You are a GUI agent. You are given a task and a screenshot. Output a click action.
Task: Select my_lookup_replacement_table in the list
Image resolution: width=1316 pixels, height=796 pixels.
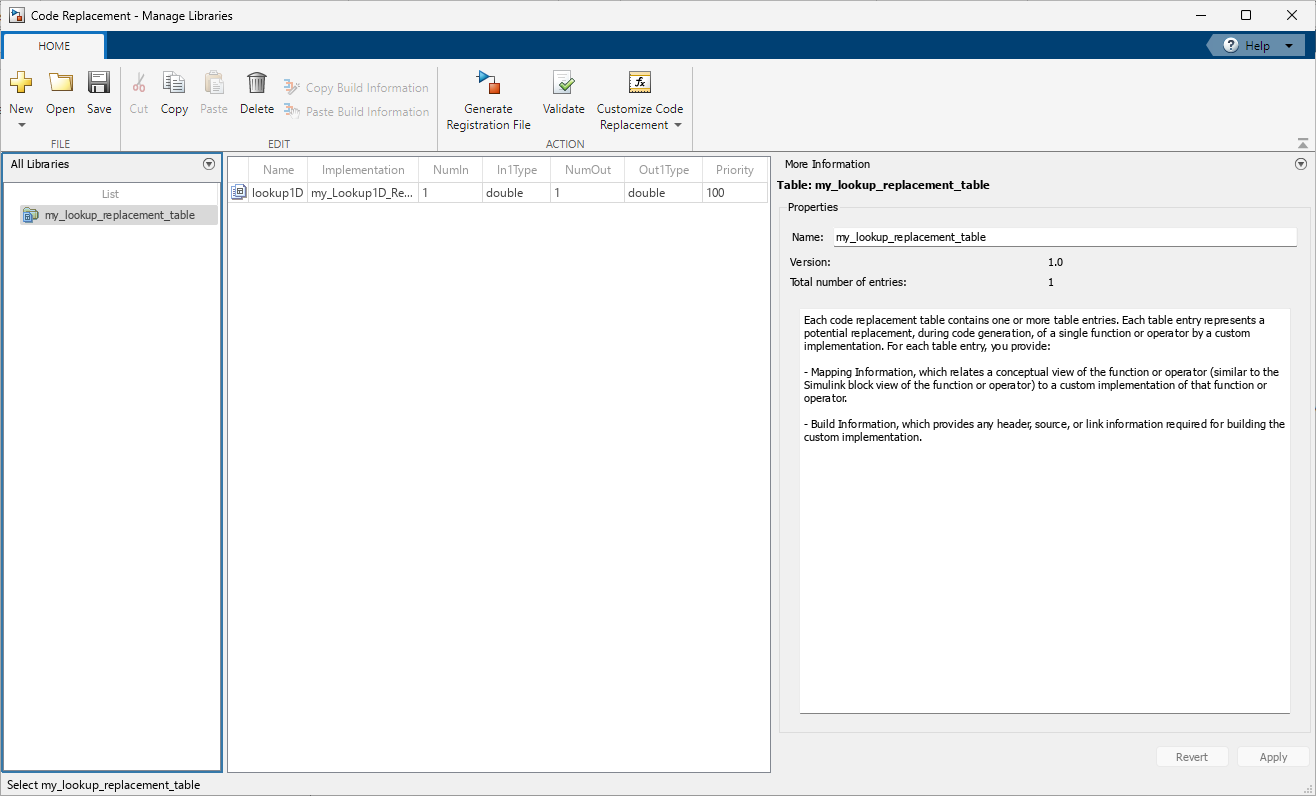tap(119, 215)
